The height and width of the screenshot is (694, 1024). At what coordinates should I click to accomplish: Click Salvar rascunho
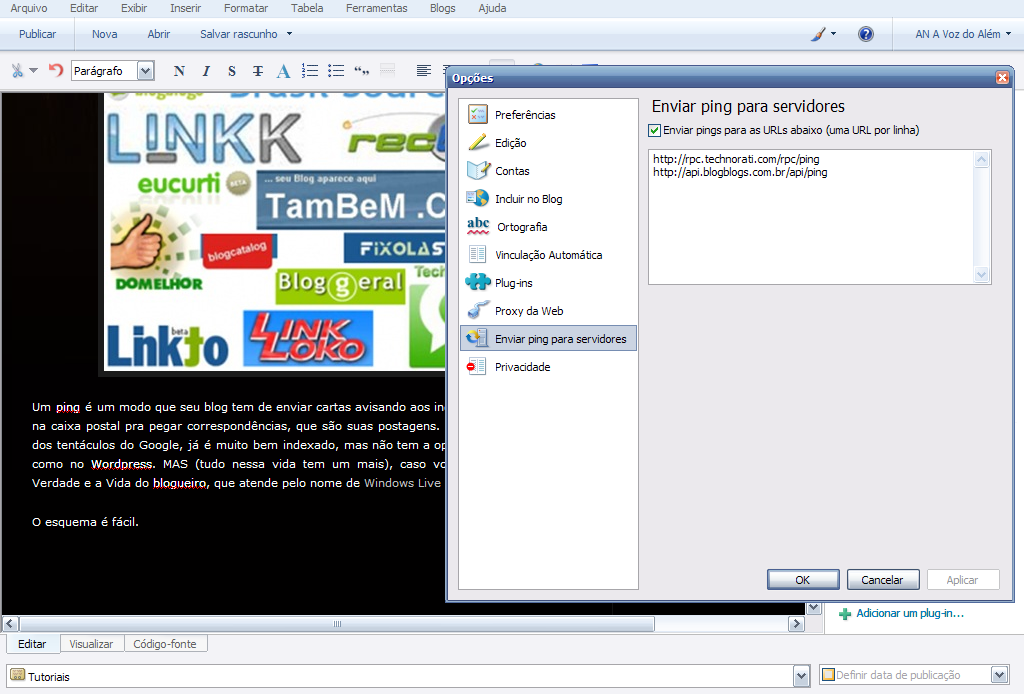tap(238, 34)
